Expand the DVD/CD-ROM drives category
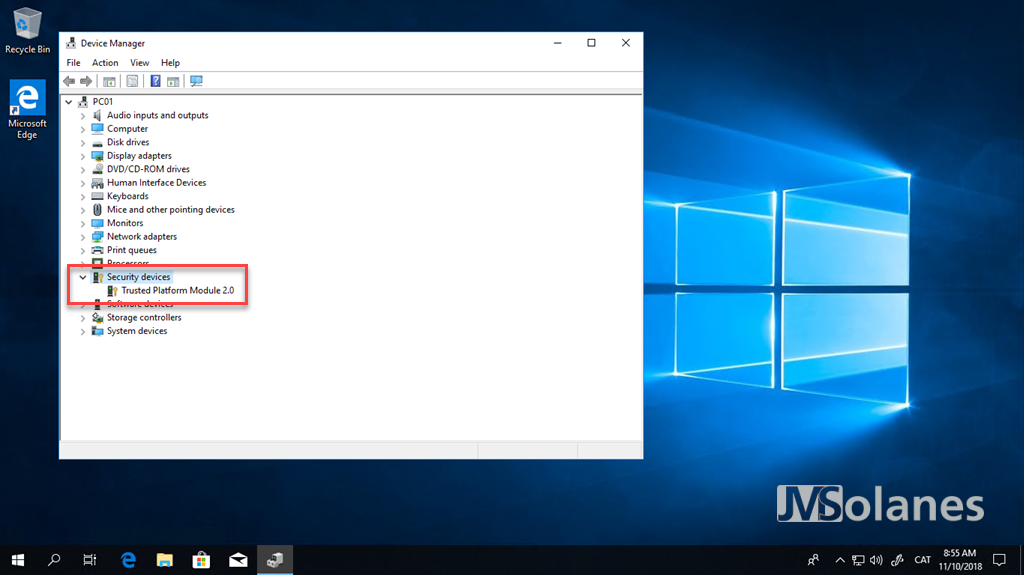This screenshot has width=1024, height=575. (83, 170)
